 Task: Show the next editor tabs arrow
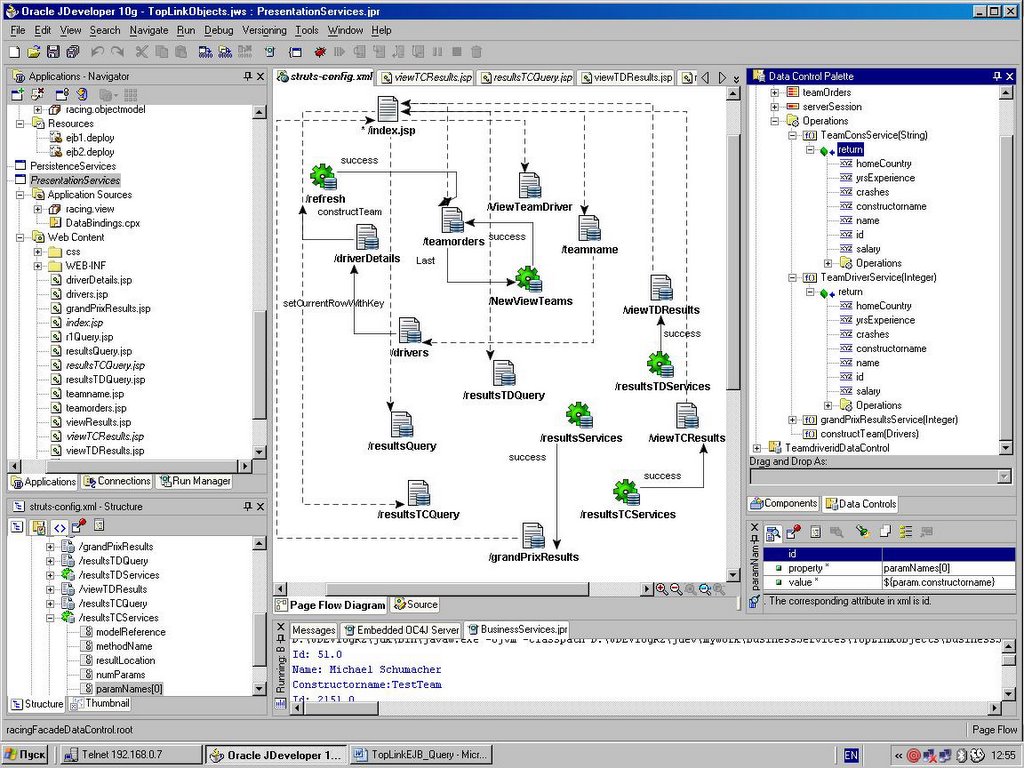click(722, 78)
